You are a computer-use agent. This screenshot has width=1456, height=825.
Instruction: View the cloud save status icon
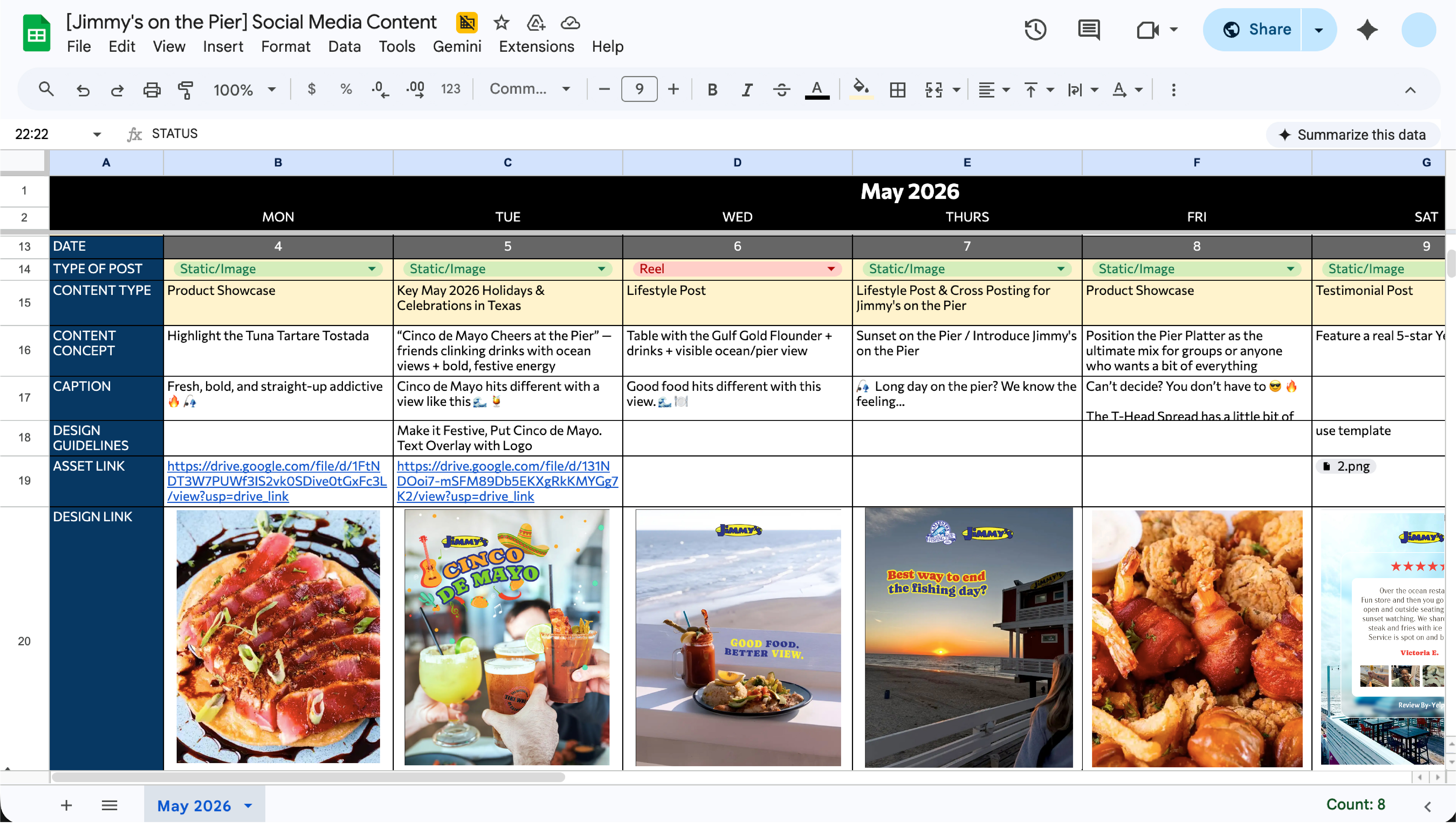570,23
